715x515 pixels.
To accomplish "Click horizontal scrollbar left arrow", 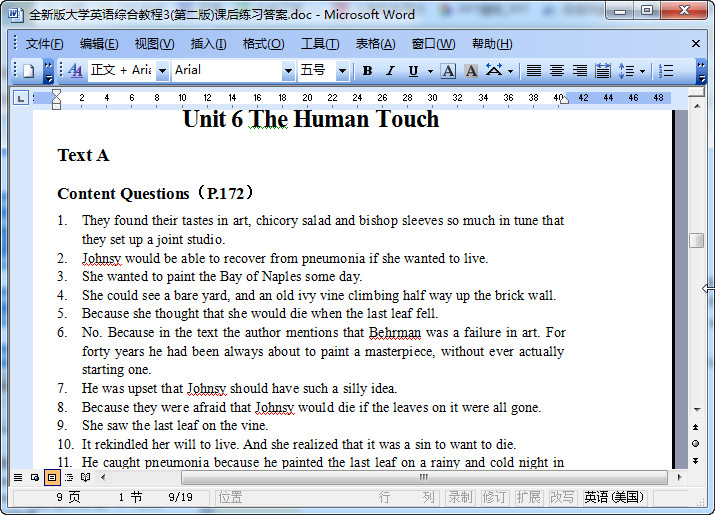I will click(104, 478).
